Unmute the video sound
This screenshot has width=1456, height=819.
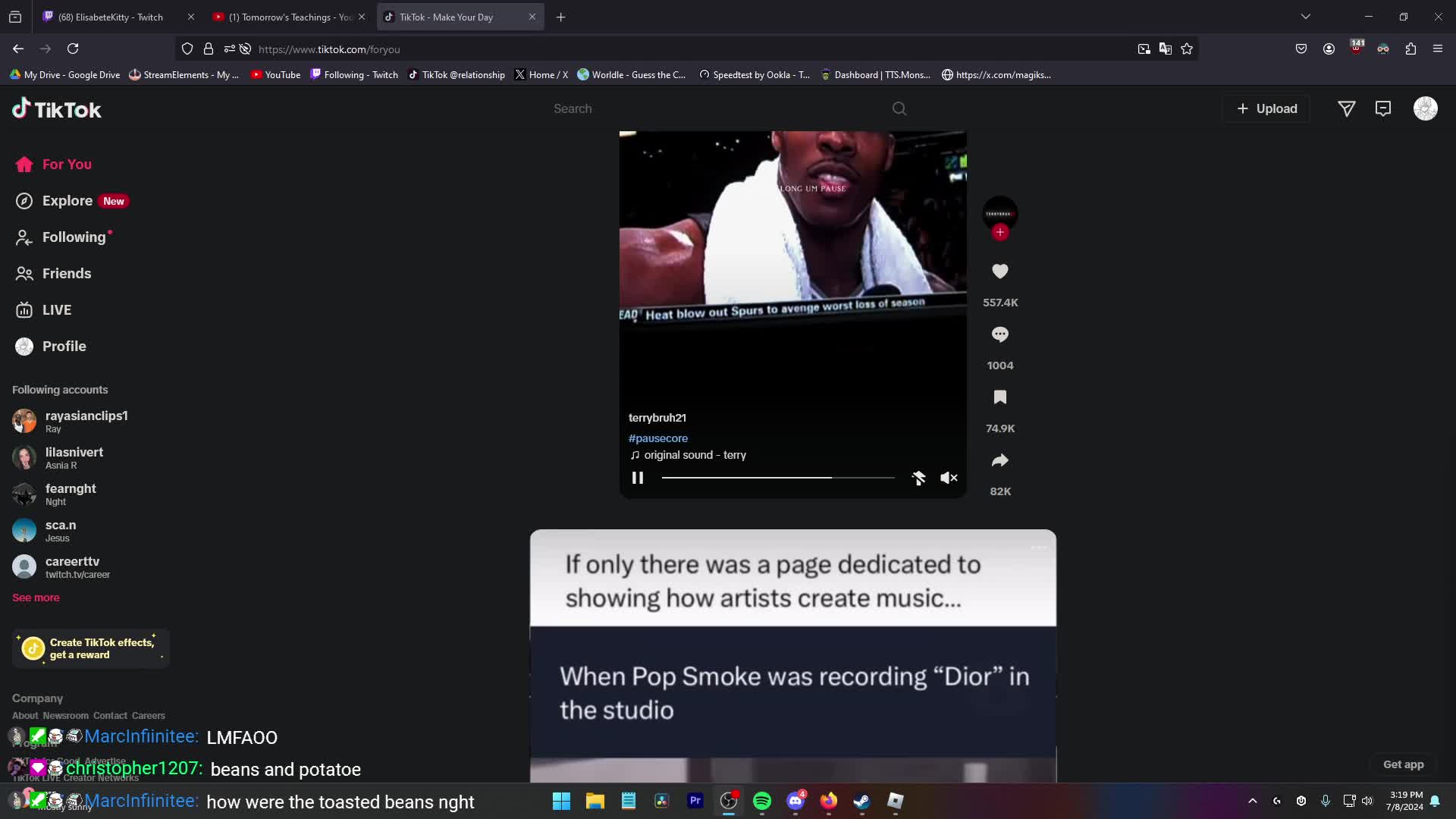[949, 478]
